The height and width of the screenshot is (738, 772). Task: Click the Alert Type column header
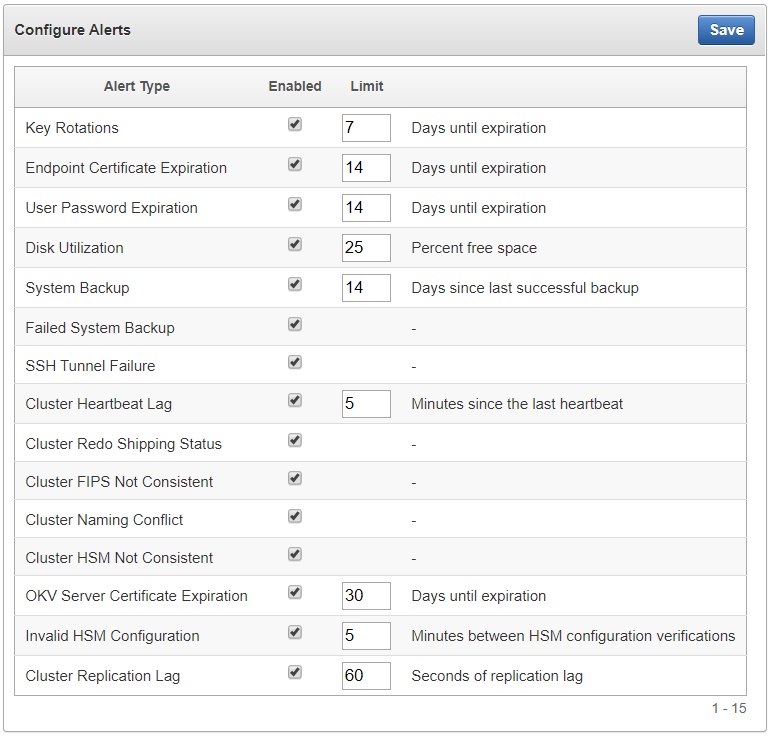[137, 87]
